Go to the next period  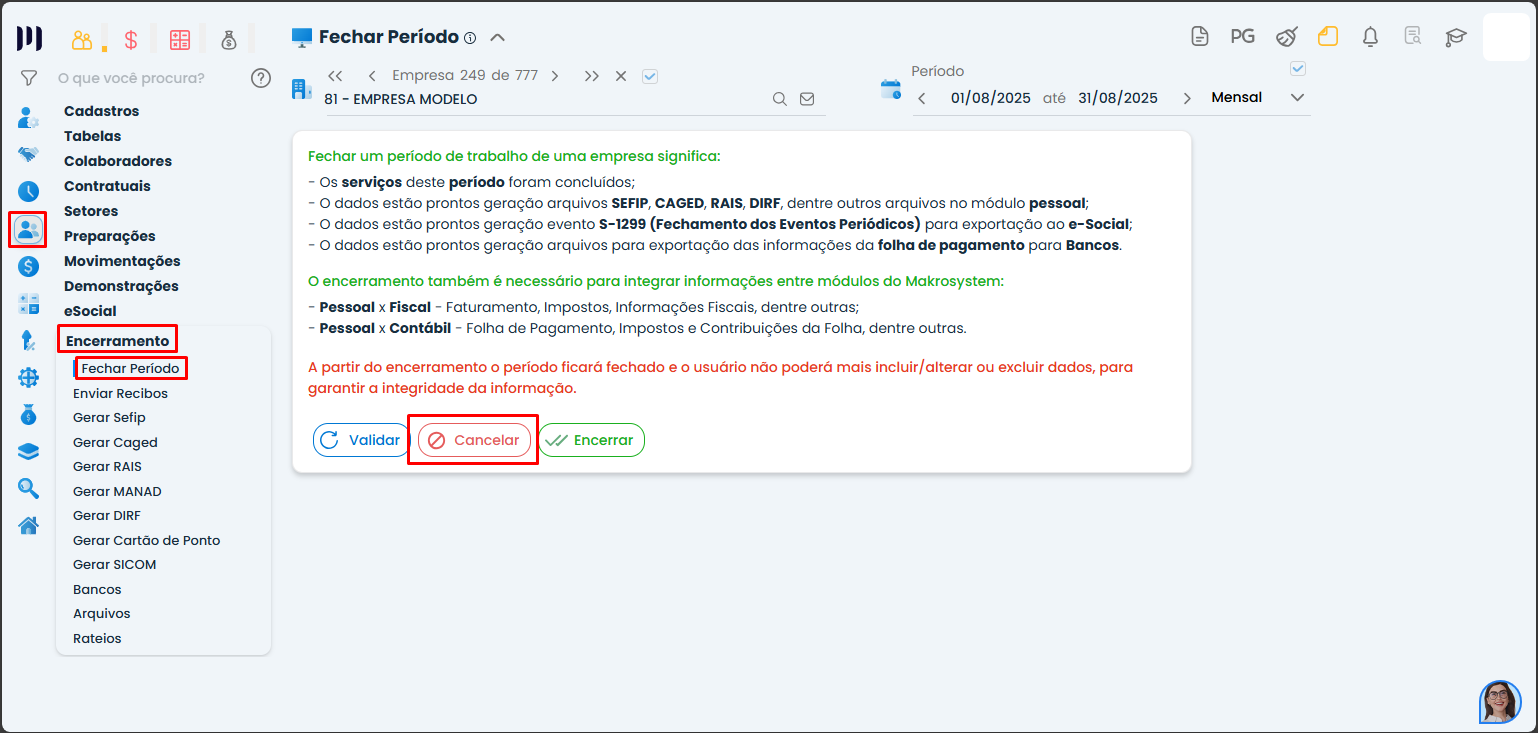pyautogui.click(x=1187, y=98)
